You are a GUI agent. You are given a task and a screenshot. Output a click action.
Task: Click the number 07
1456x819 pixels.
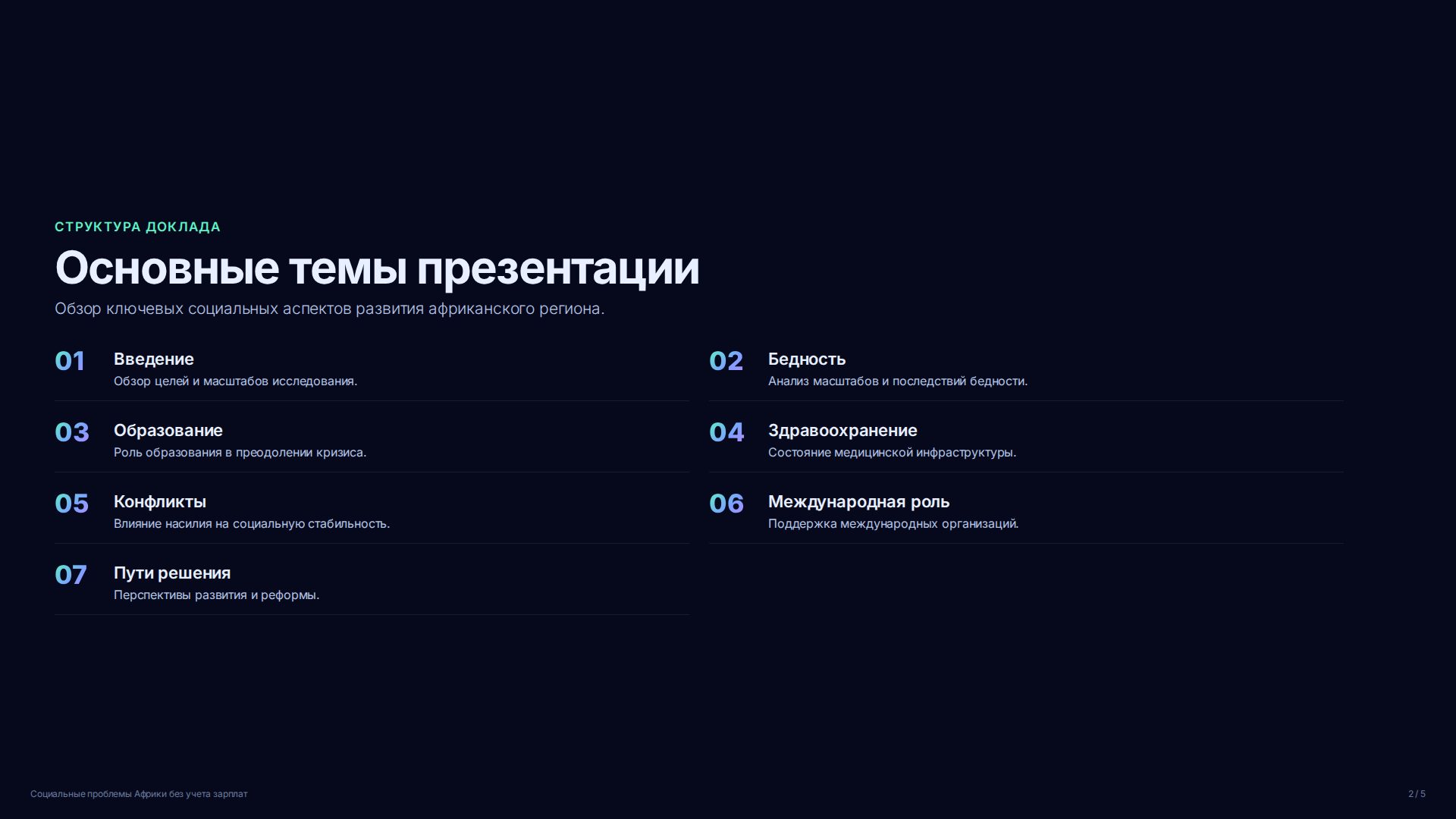[x=71, y=575]
